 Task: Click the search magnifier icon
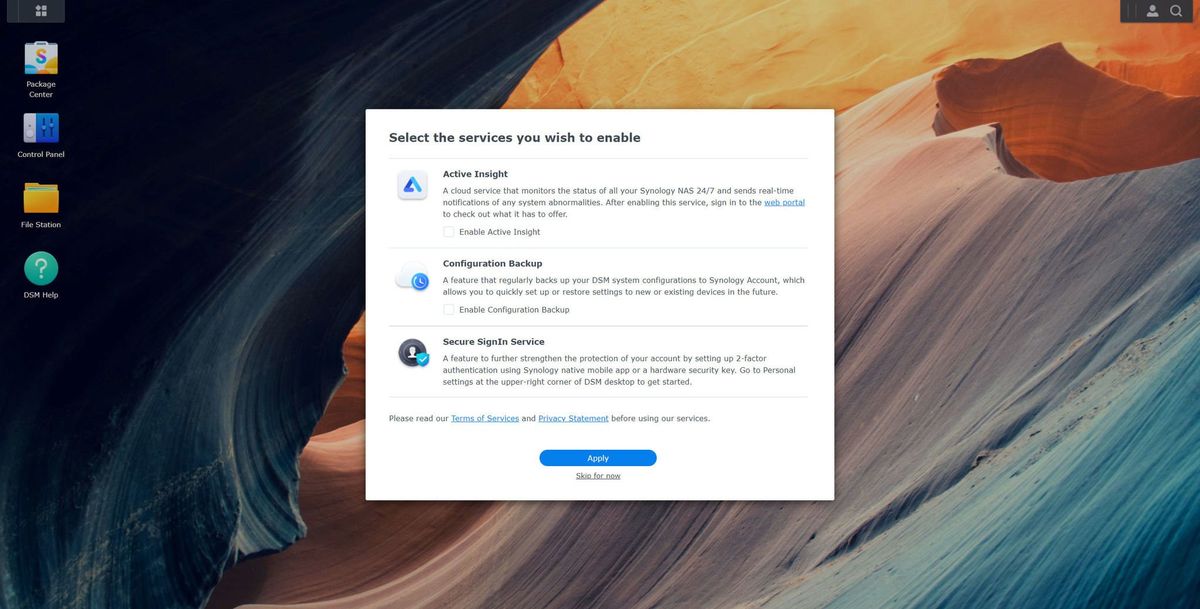click(x=1176, y=11)
